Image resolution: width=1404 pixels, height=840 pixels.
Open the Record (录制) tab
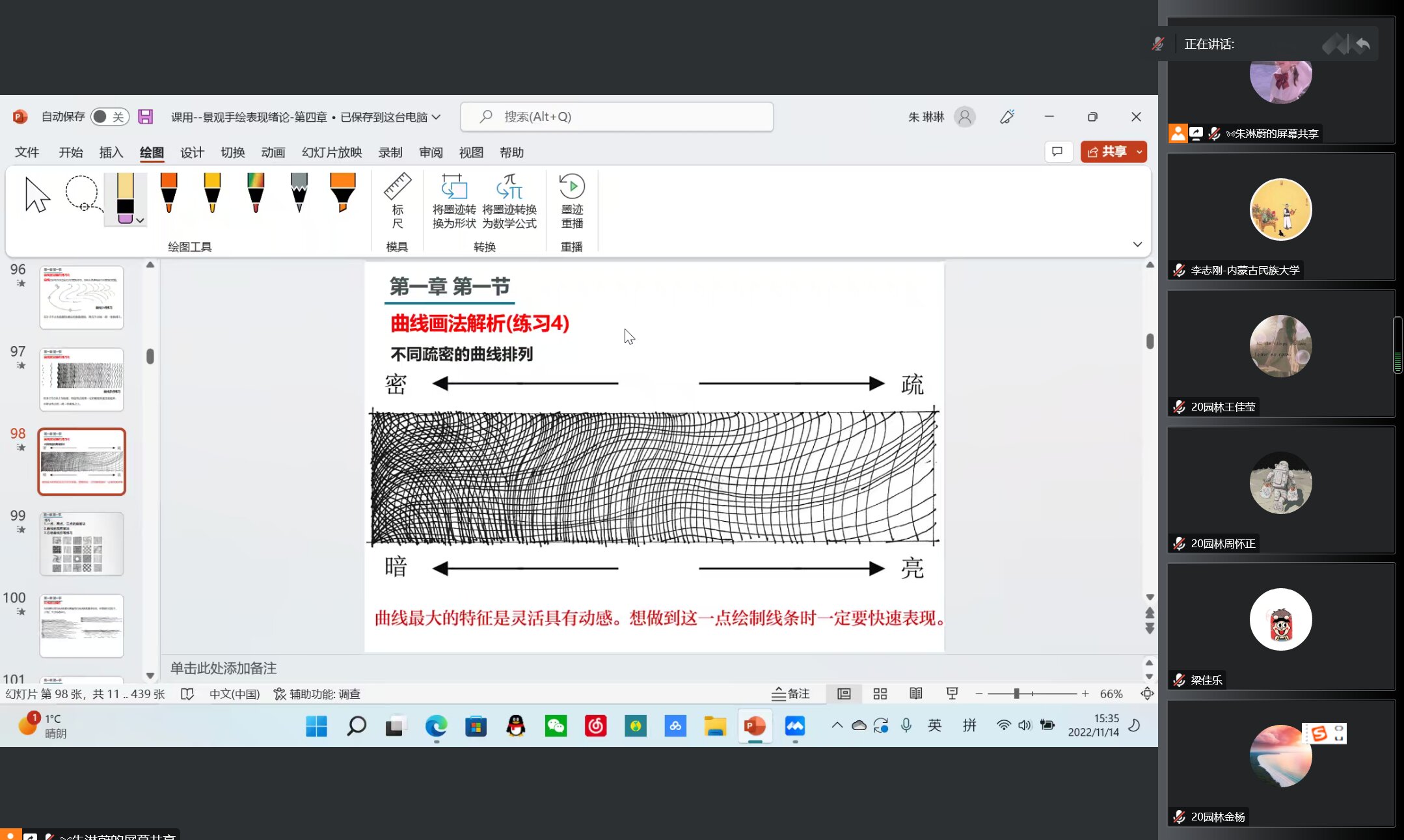pos(390,152)
